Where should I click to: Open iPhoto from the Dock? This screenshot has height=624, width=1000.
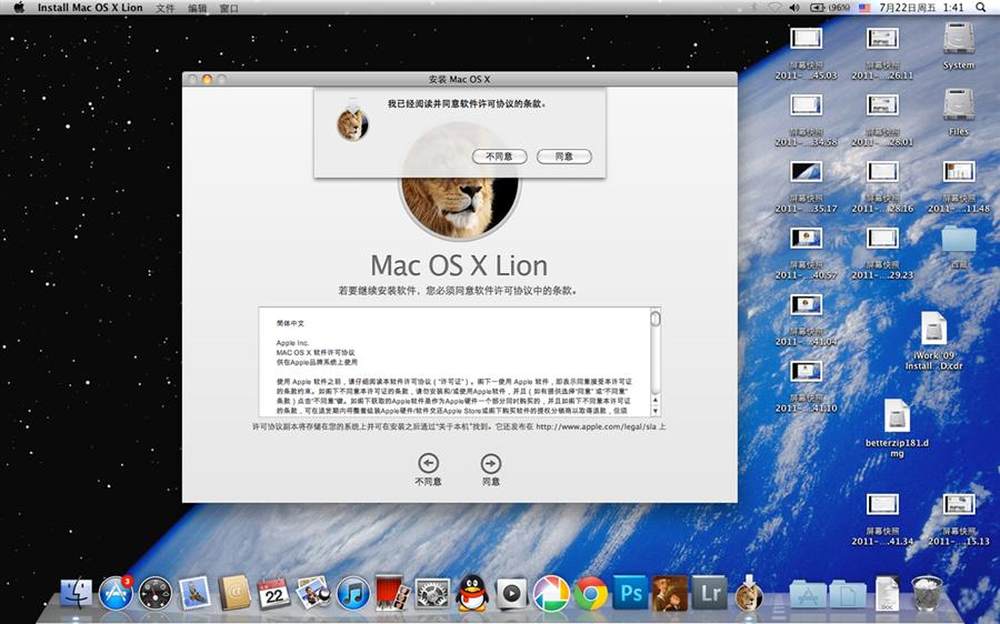[312, 593]
